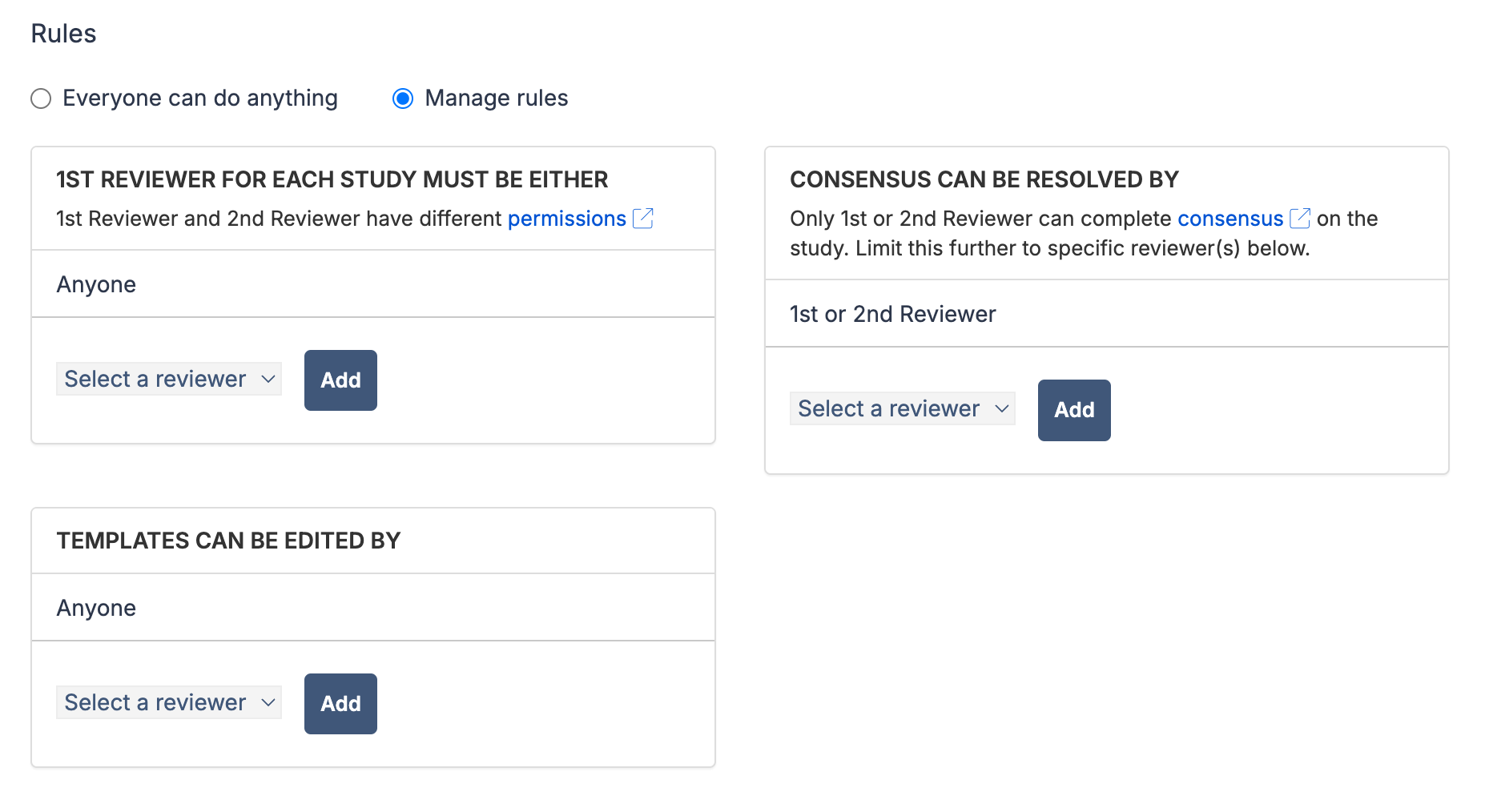Click the Rules heading
The width and height of the screenshot is (1485, 812).
pos(63,34)
